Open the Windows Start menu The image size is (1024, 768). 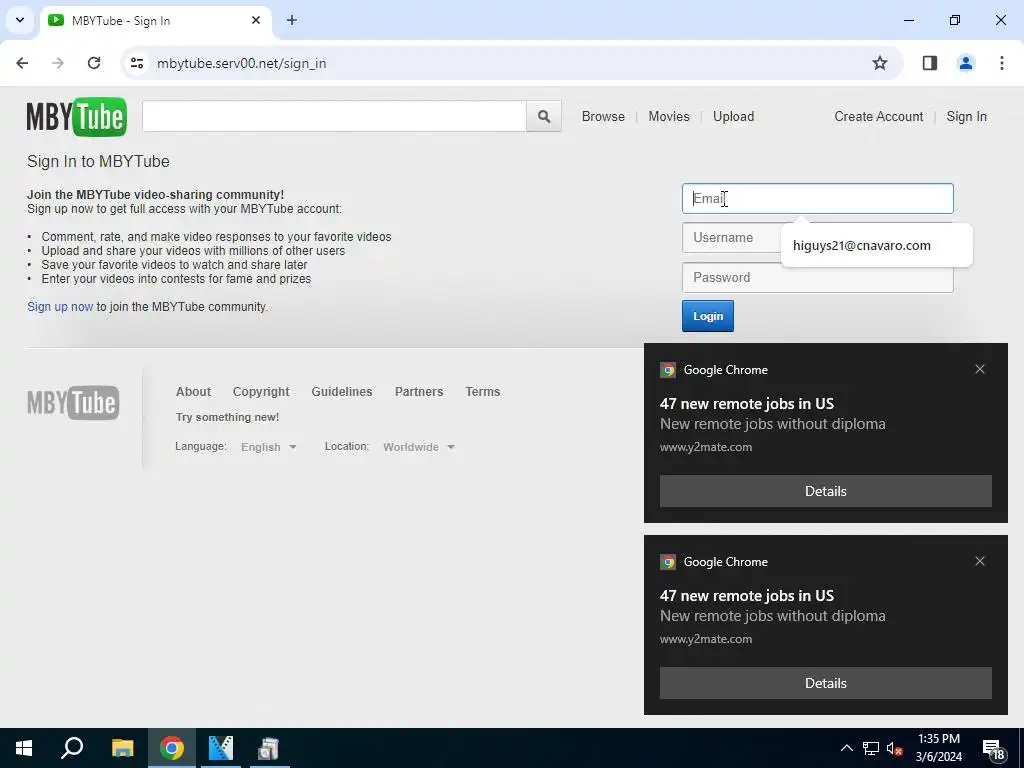[24, 748]
